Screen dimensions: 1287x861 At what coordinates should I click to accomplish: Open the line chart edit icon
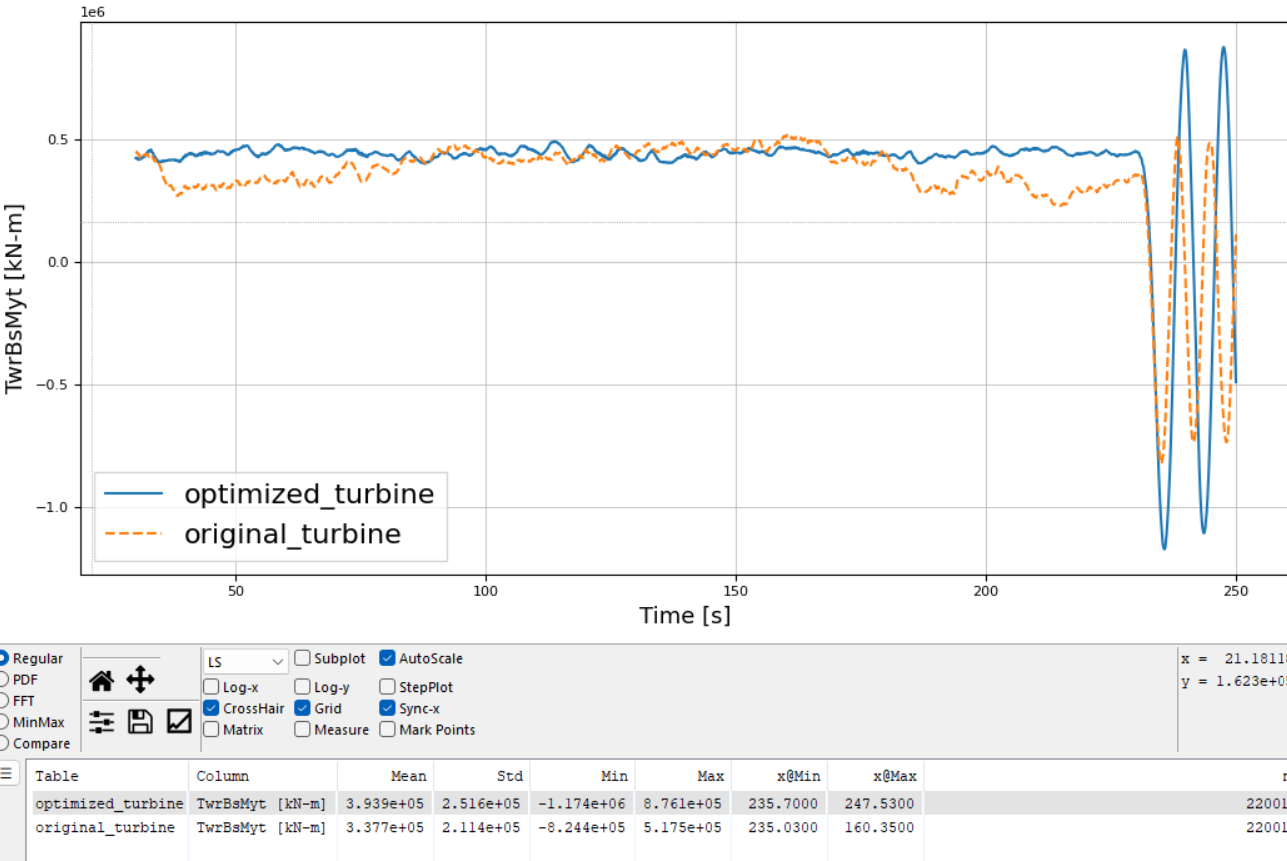click(x=179, y=721)
